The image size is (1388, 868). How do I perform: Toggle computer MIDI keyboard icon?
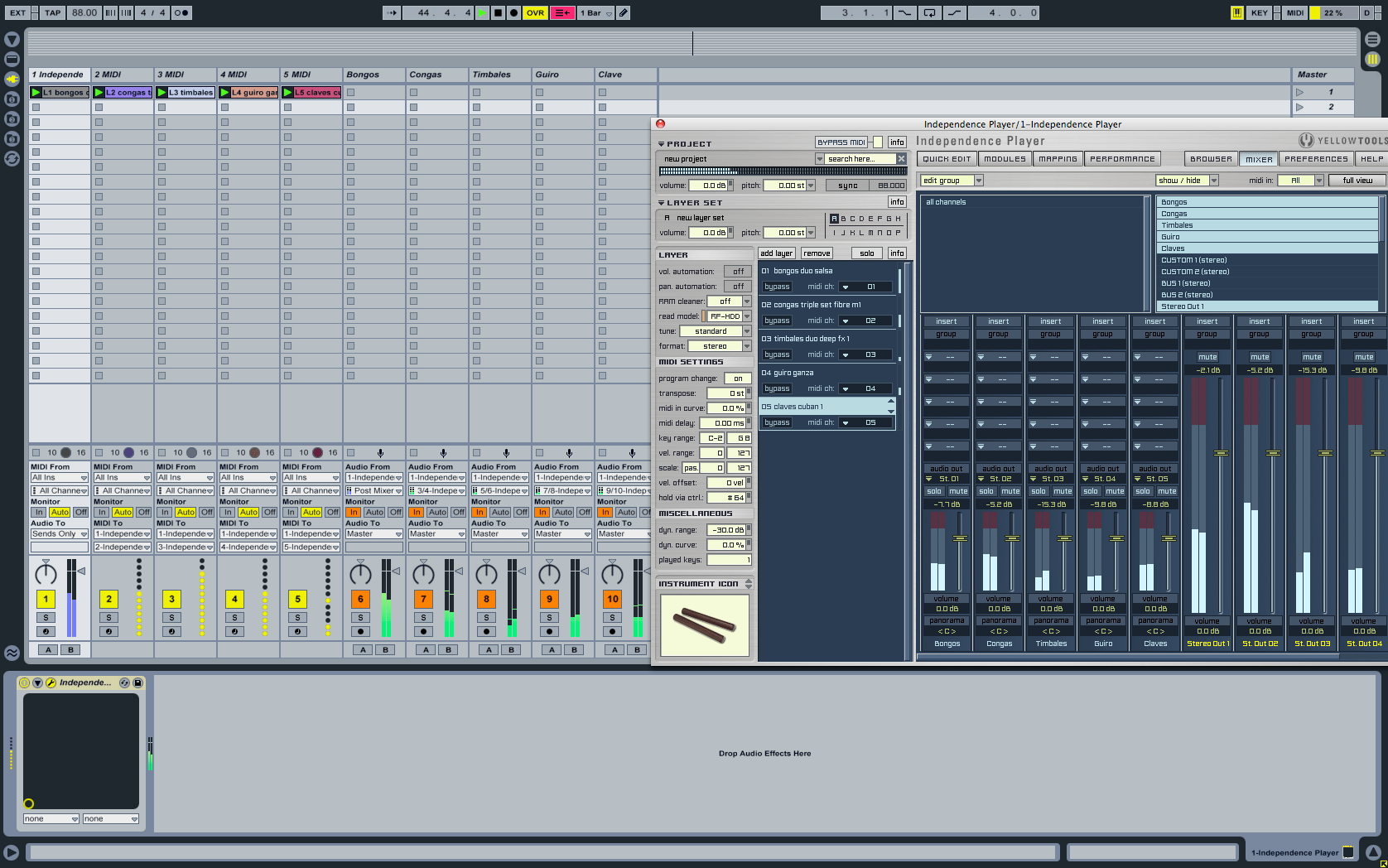pos(1236,12)
